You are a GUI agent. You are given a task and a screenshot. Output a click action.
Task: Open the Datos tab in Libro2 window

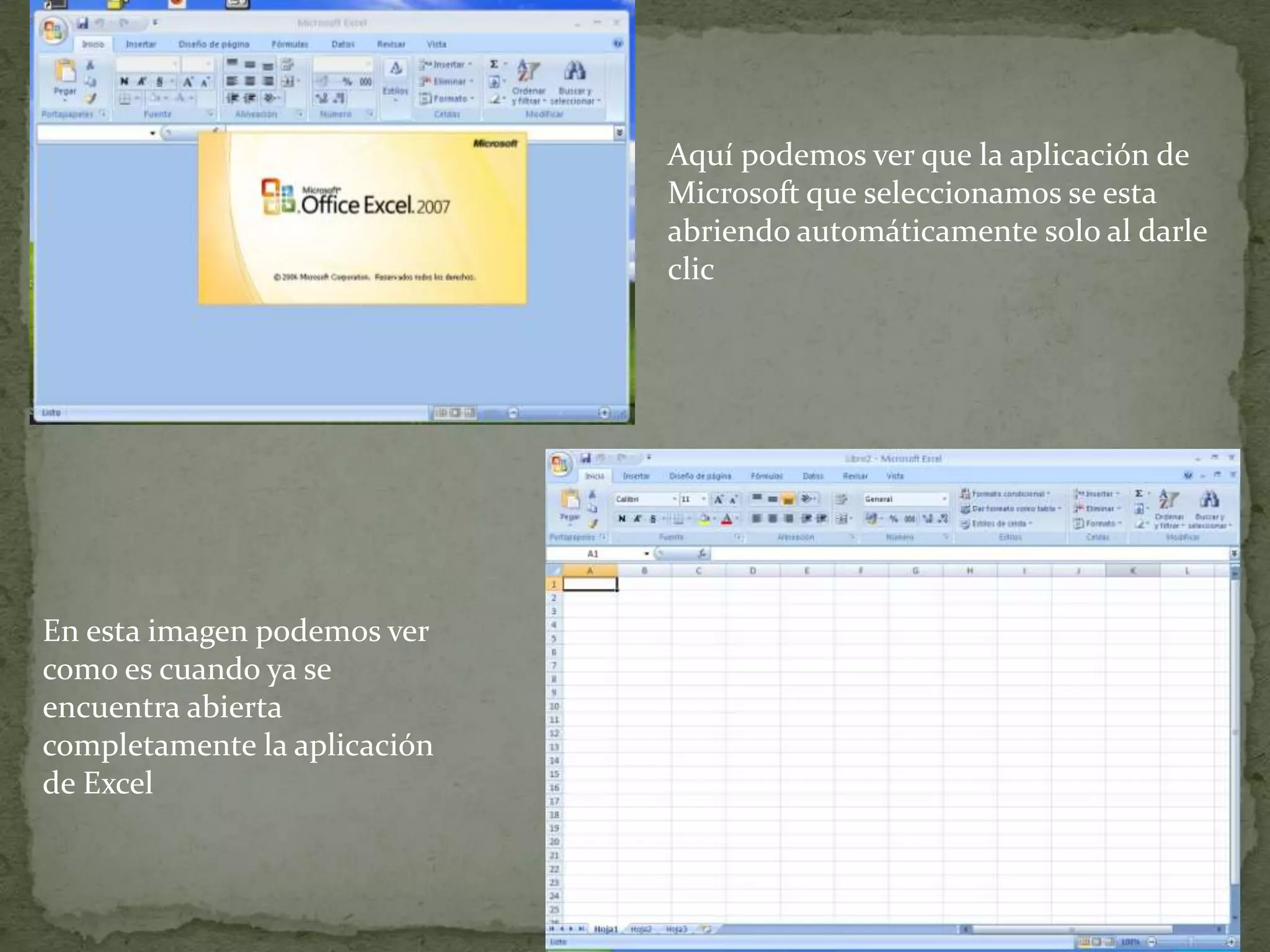(x=813, y=476)
